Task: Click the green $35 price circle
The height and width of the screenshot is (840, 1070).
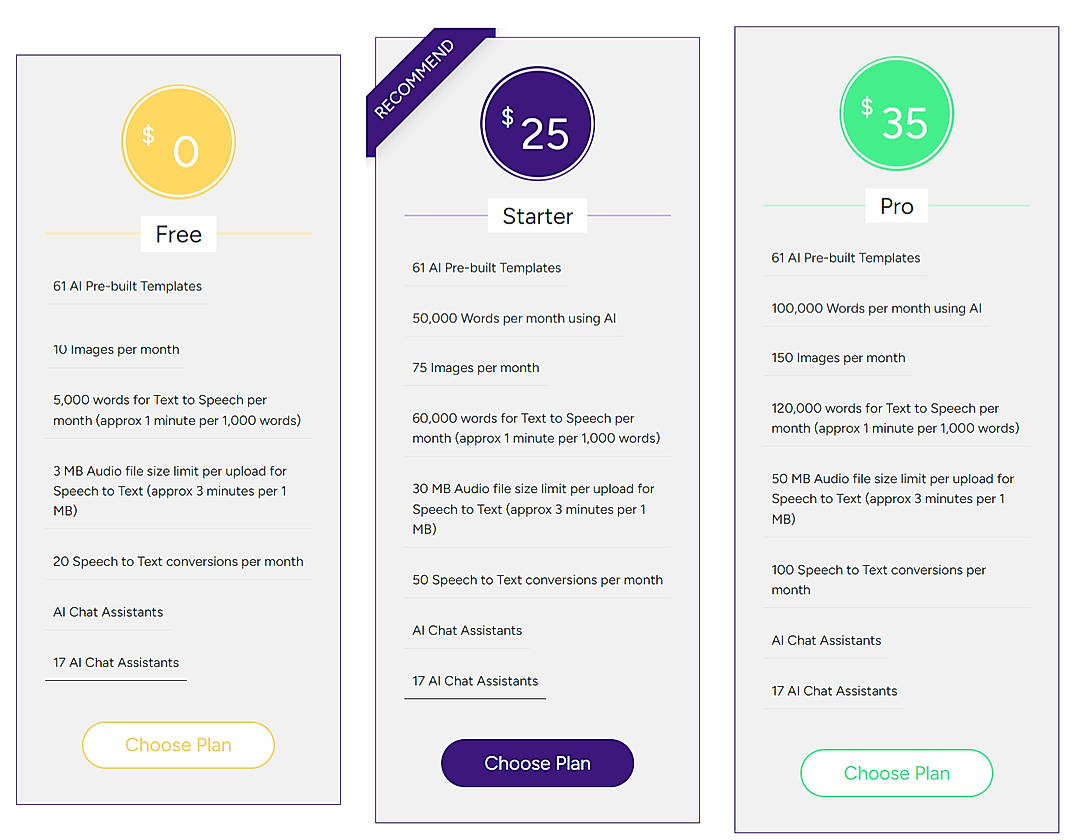Action: [x=896, y=113]
